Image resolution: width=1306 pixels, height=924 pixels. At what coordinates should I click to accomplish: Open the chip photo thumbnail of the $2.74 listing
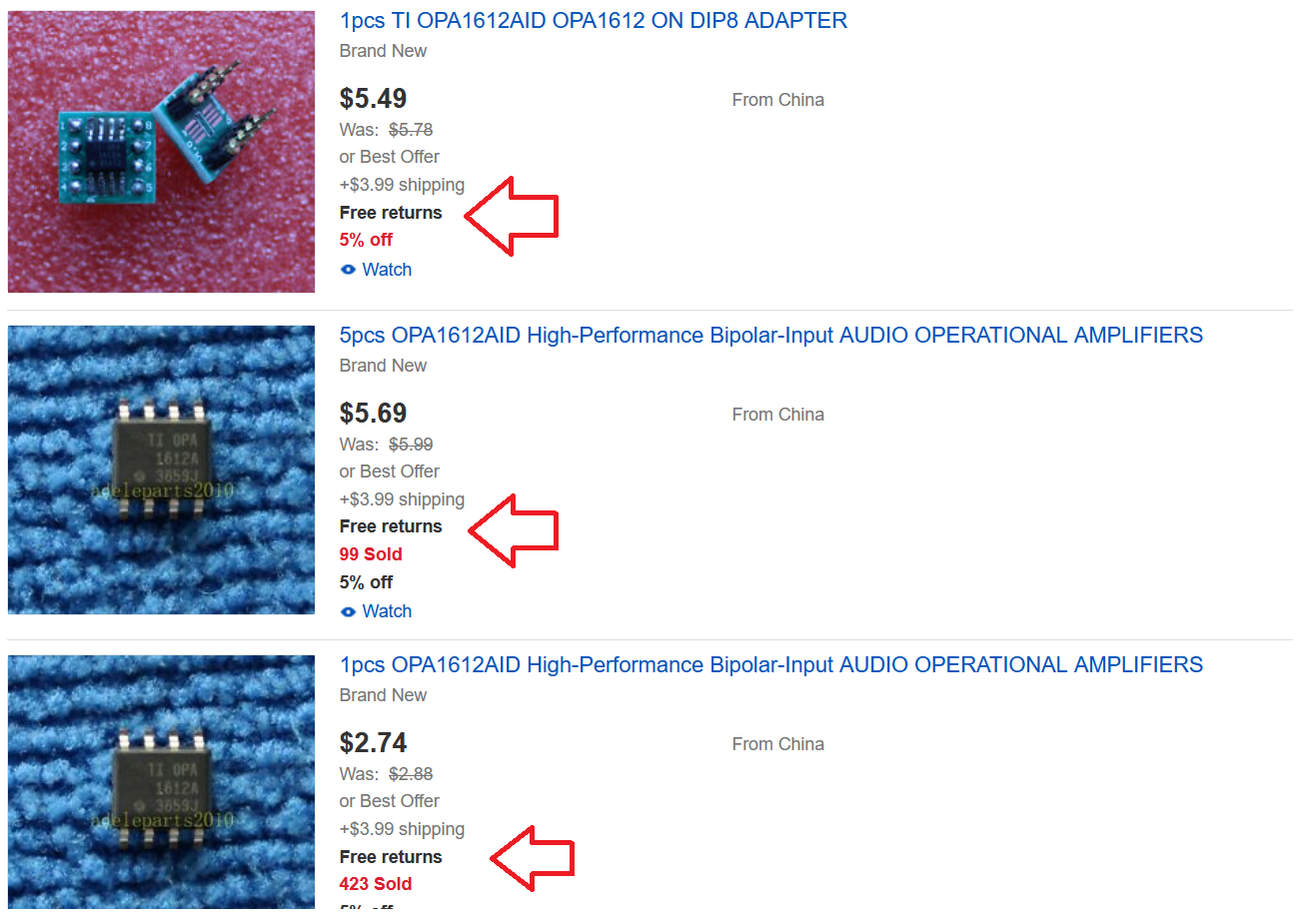pos(161,782)
